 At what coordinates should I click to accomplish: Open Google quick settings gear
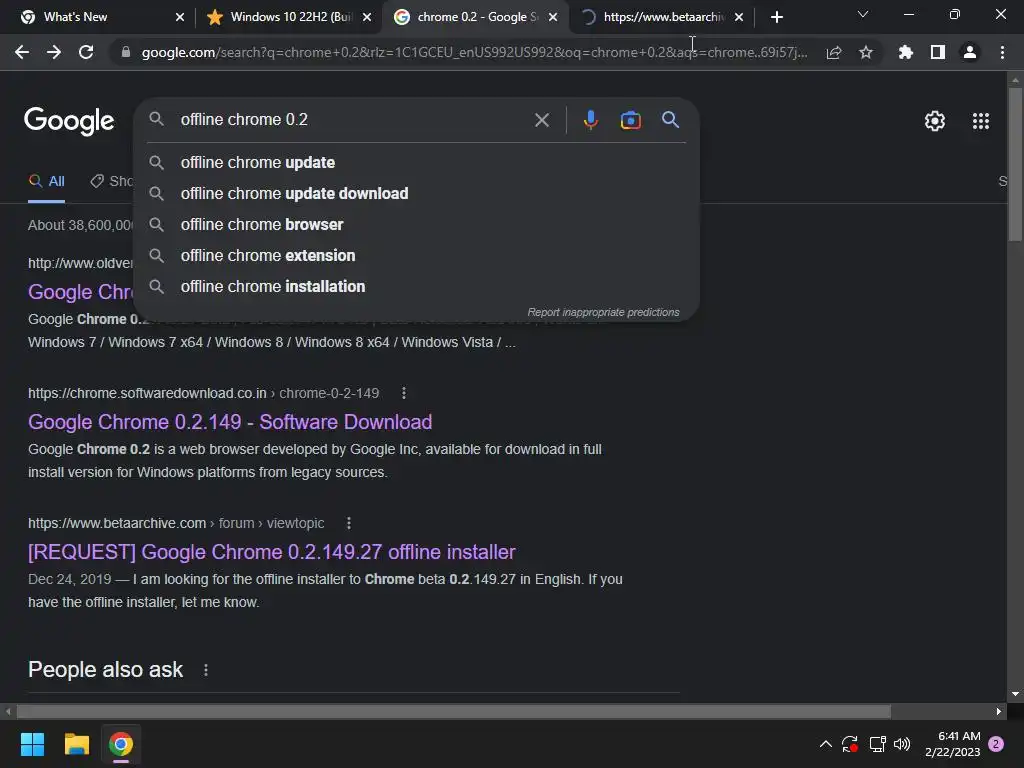935,121
